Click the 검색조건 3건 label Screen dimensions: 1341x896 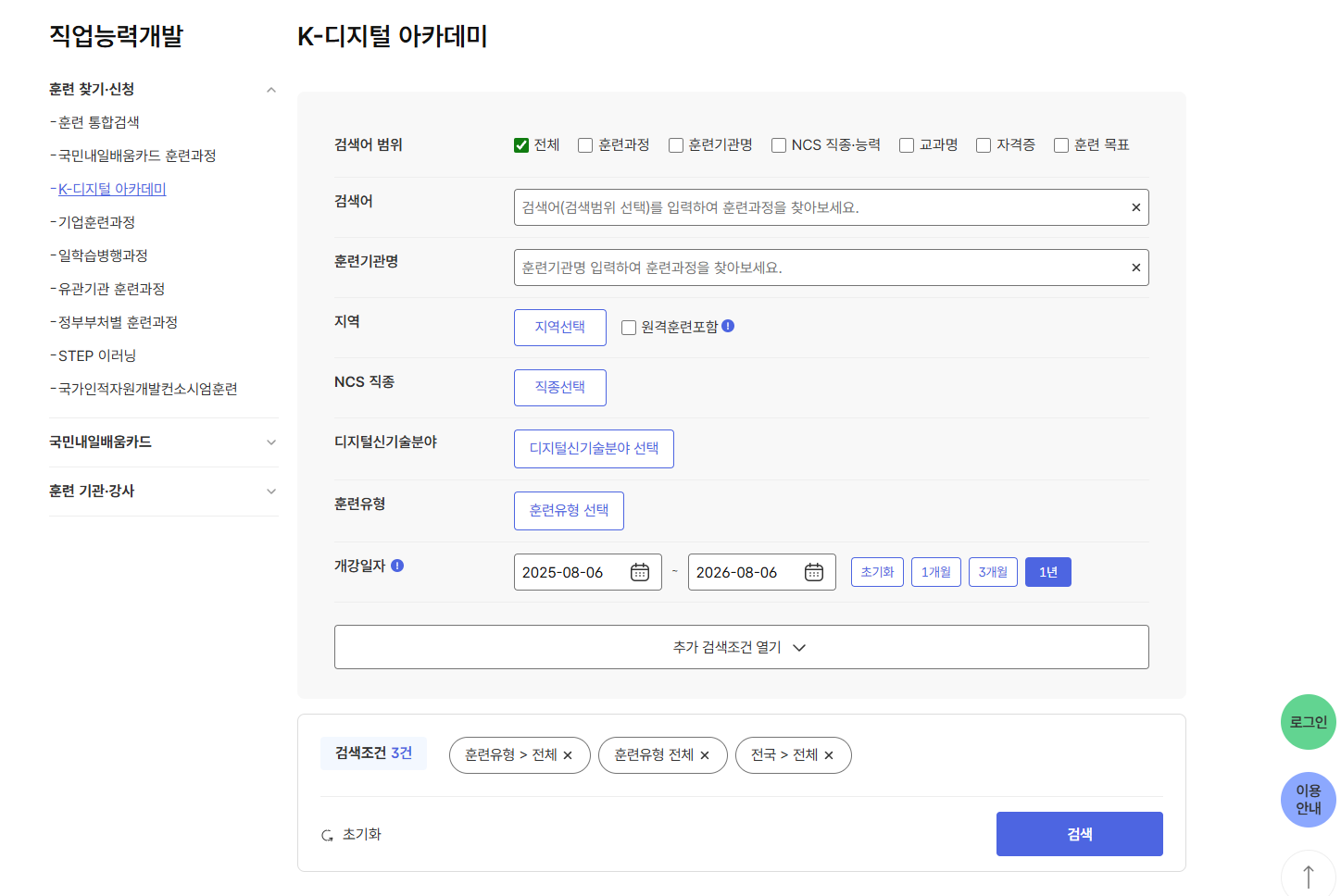373,753
